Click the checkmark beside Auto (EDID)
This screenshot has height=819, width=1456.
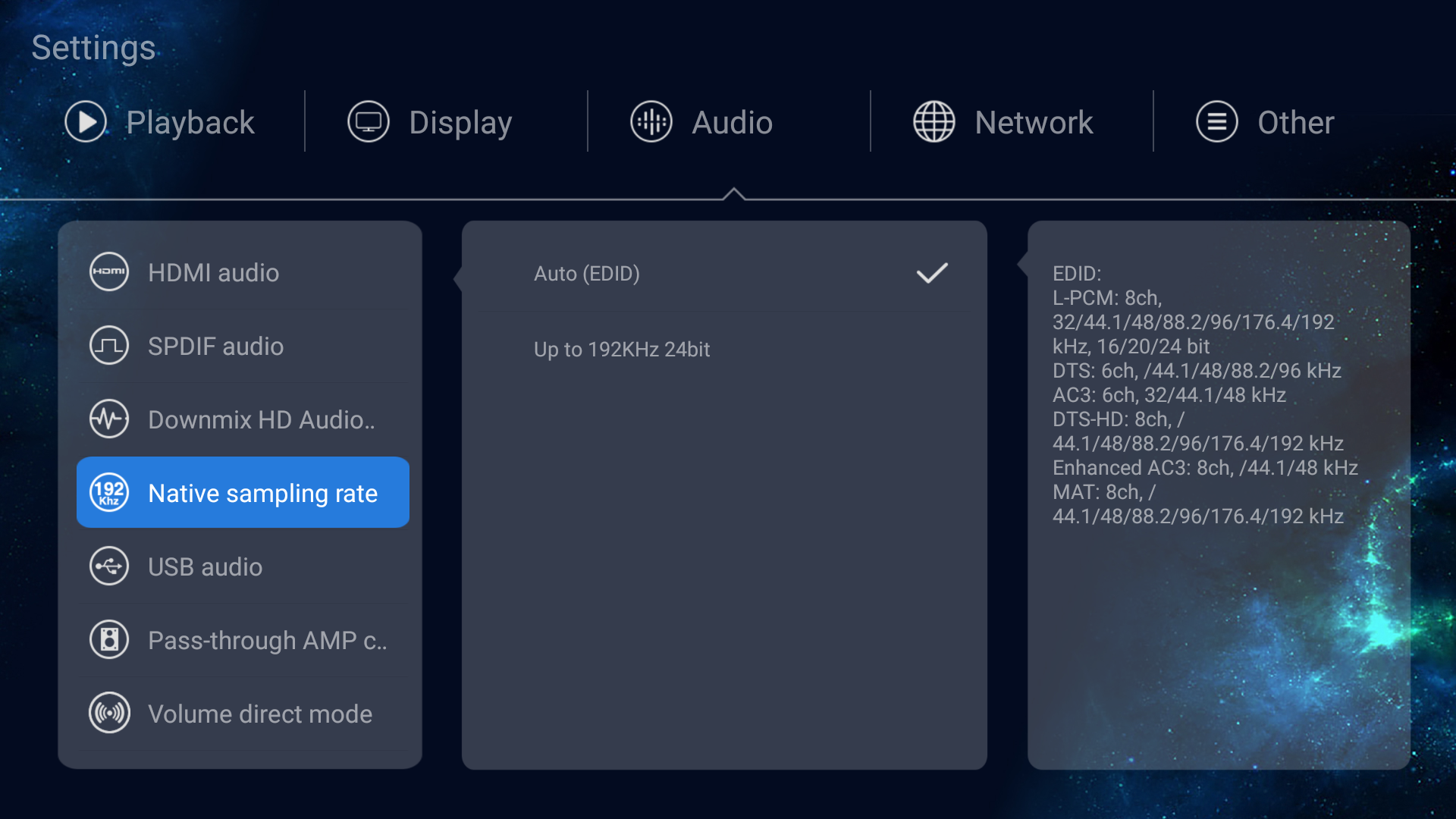pos(932,273)
